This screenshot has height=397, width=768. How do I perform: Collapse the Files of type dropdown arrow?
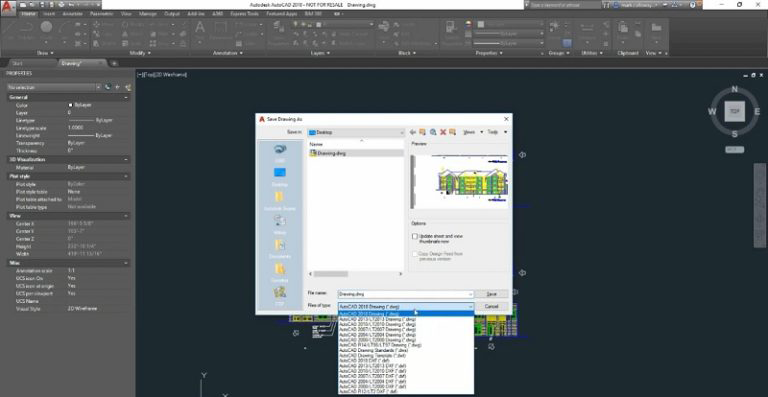[x=470, y=306]
